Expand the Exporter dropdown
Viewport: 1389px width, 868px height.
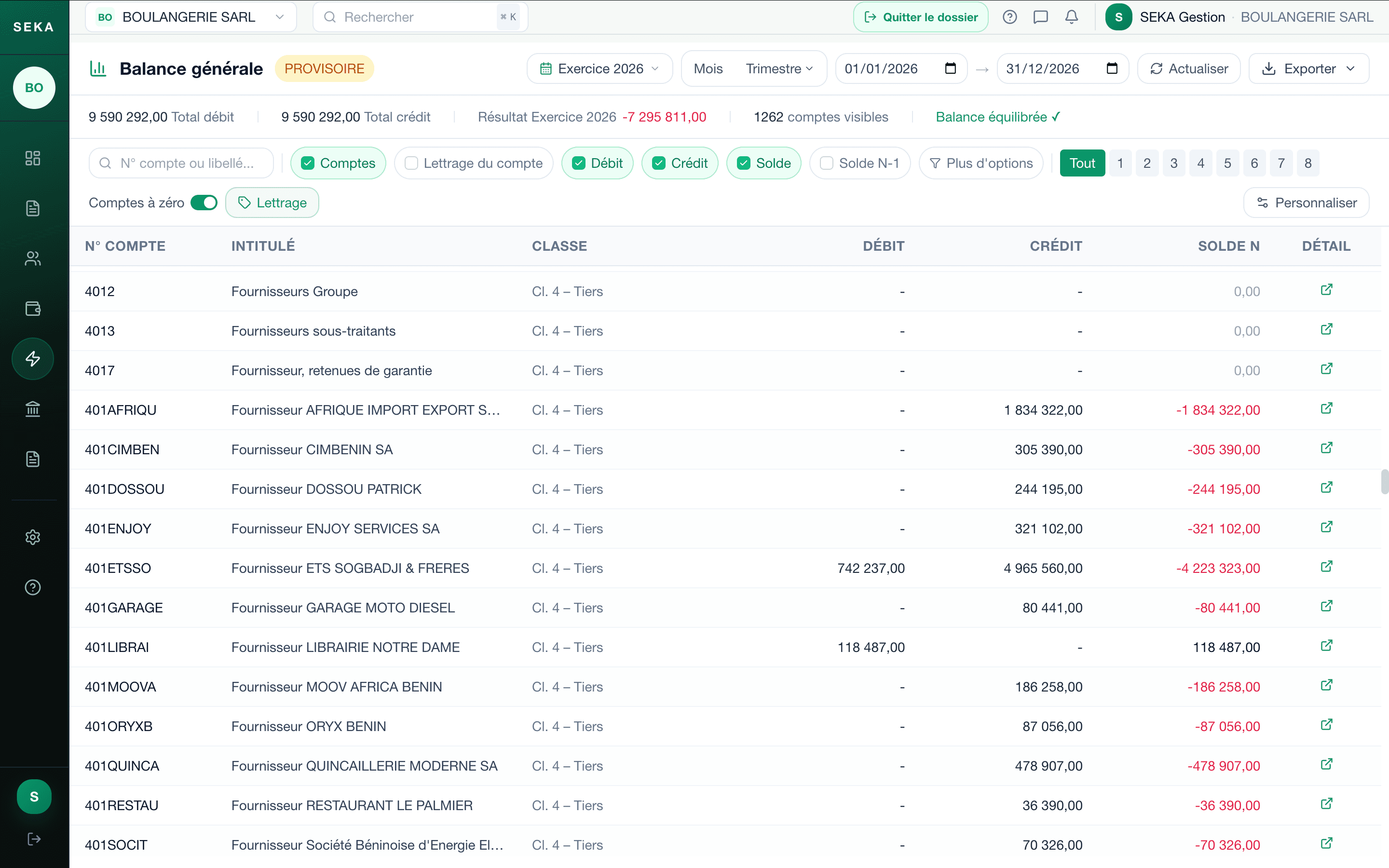pos(1308,69)
